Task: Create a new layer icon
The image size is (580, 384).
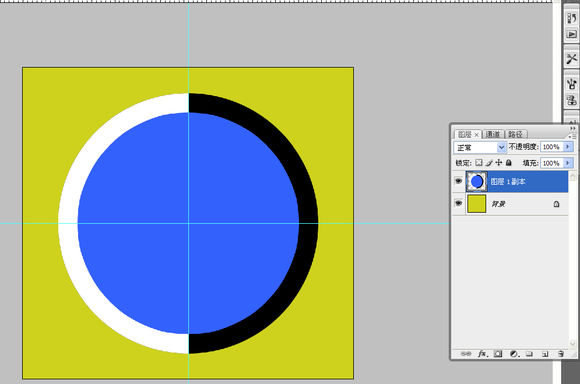Action: tap(545, 354)
